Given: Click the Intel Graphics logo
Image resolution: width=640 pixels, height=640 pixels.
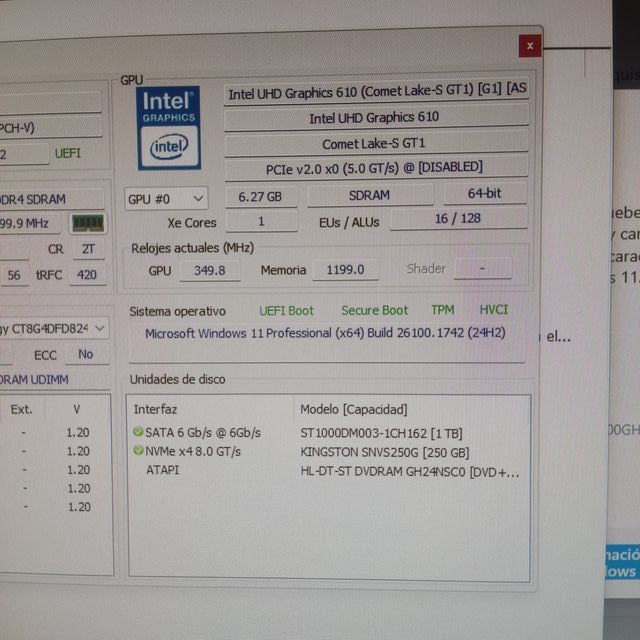Looking at the screenshot, I should [x=169, y=128].
